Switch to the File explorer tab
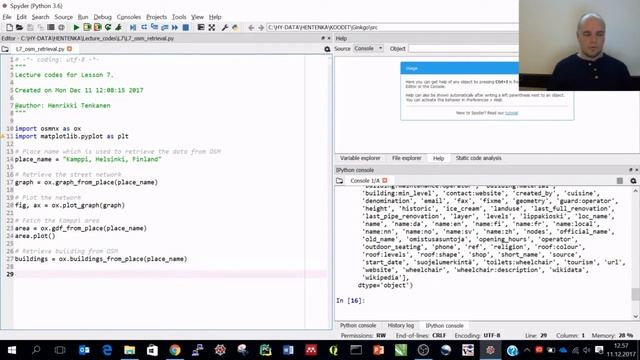This screenshot has height=360, width=640. pyautogui.click(x=407, y=158)
